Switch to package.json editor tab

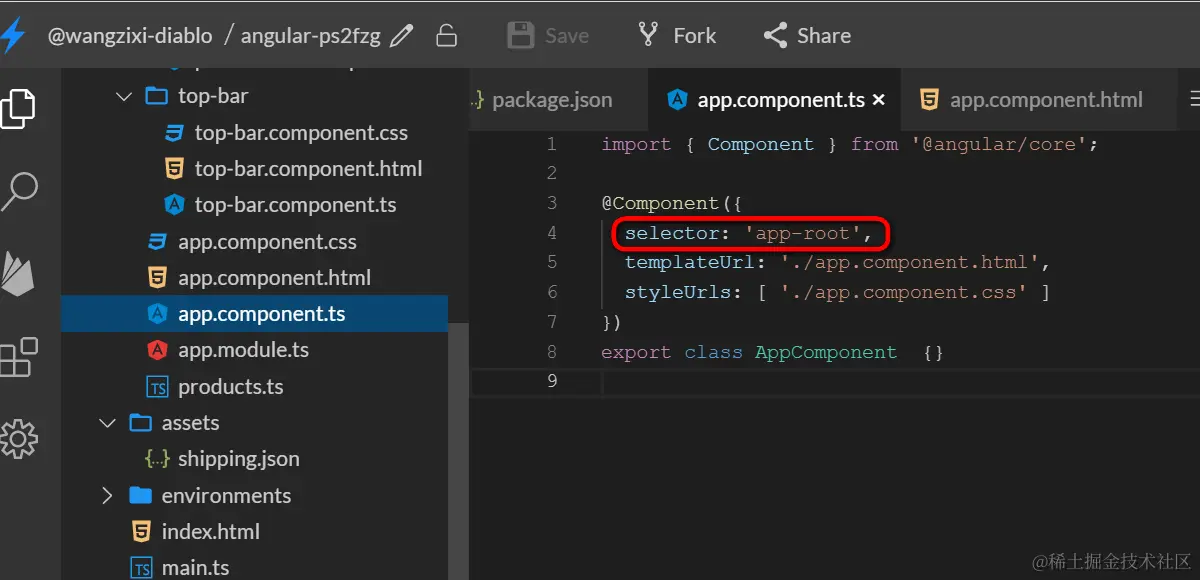click(x=552, y=100)
